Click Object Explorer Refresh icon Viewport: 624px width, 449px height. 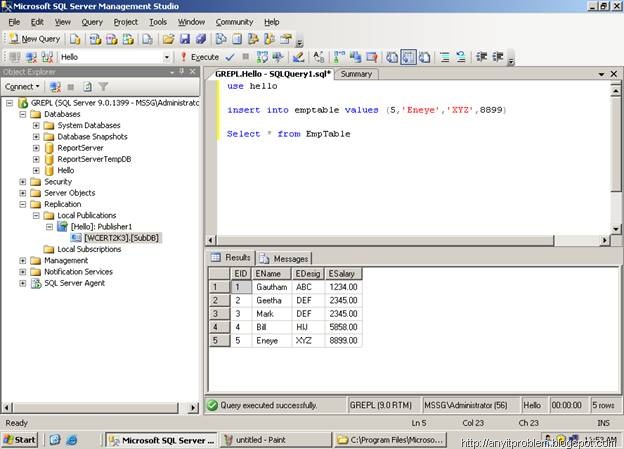pos(87,86)
